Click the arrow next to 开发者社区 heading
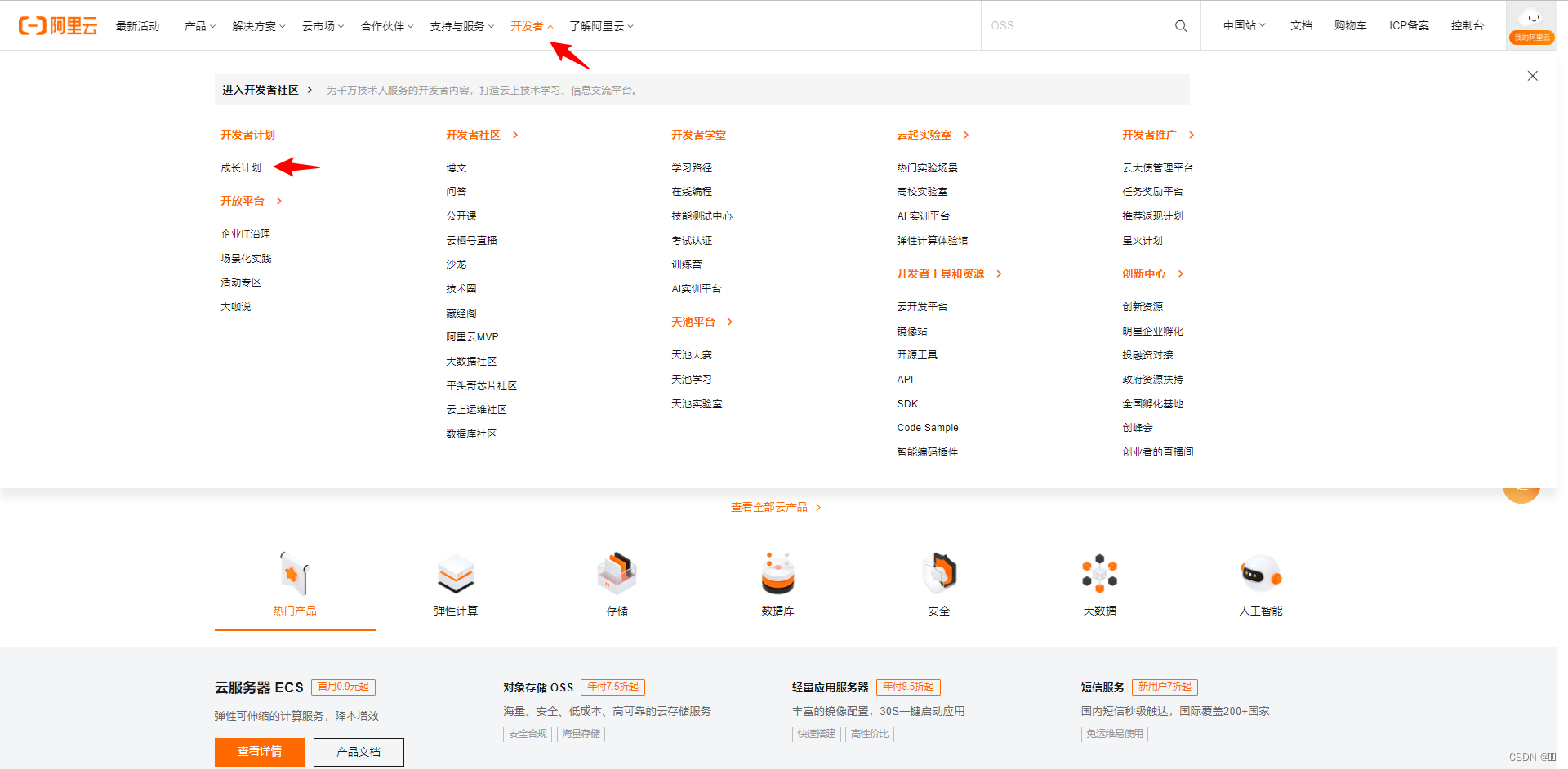The image size is (1568, 769). pos(515,136)
